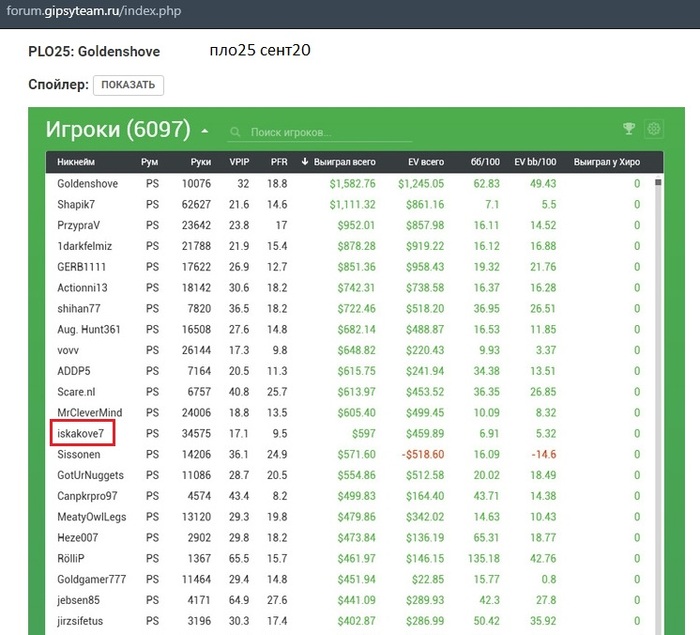Click the search magnifier icon

(235, 132)
